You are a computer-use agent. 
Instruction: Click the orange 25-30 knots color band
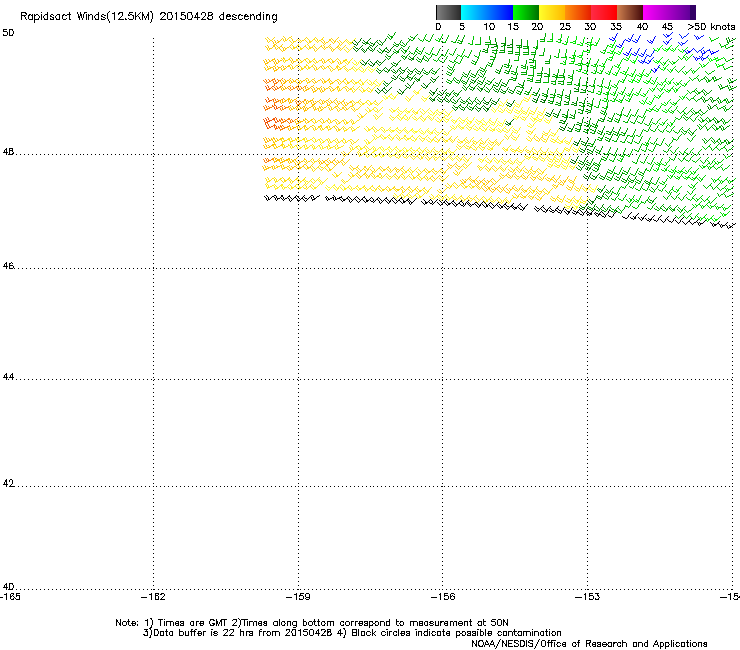click(578, 12)
